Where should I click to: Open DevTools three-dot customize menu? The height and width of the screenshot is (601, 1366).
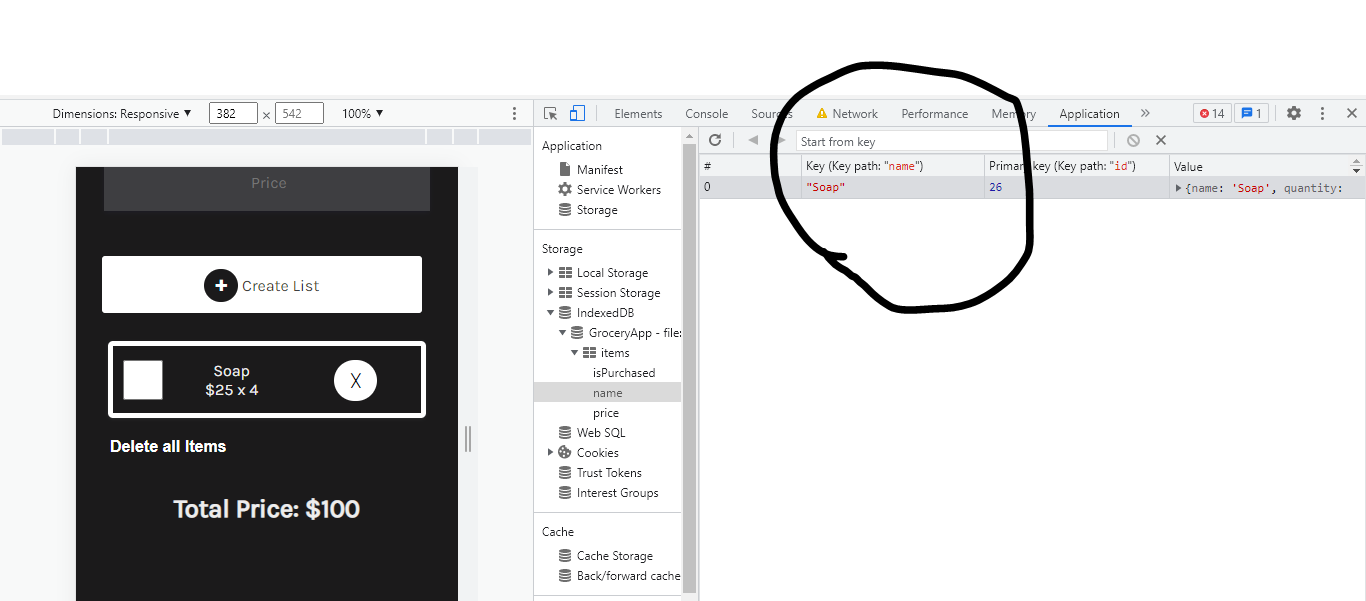(1322, 114)
